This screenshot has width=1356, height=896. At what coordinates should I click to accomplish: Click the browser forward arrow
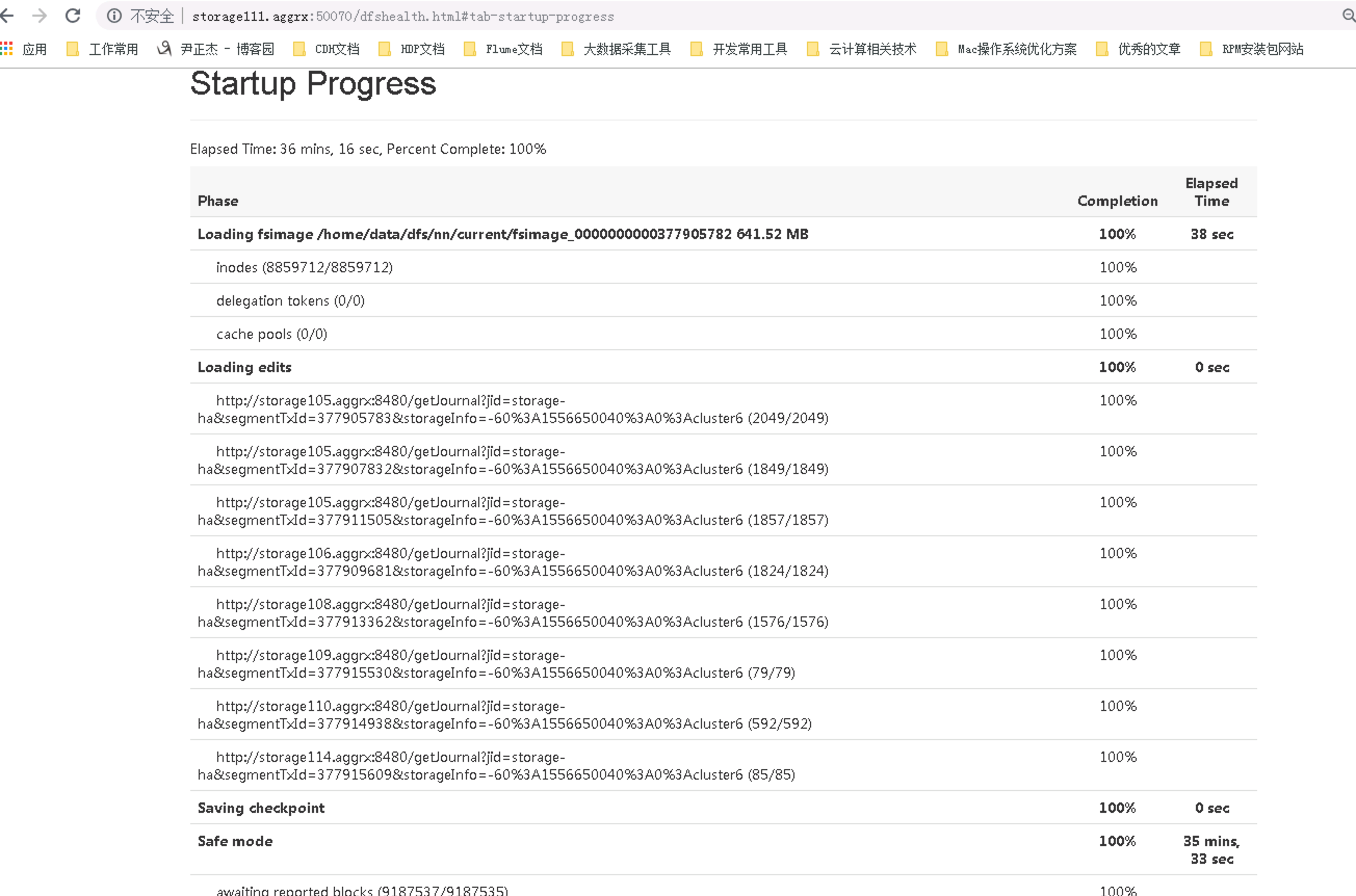click(40, 16)
